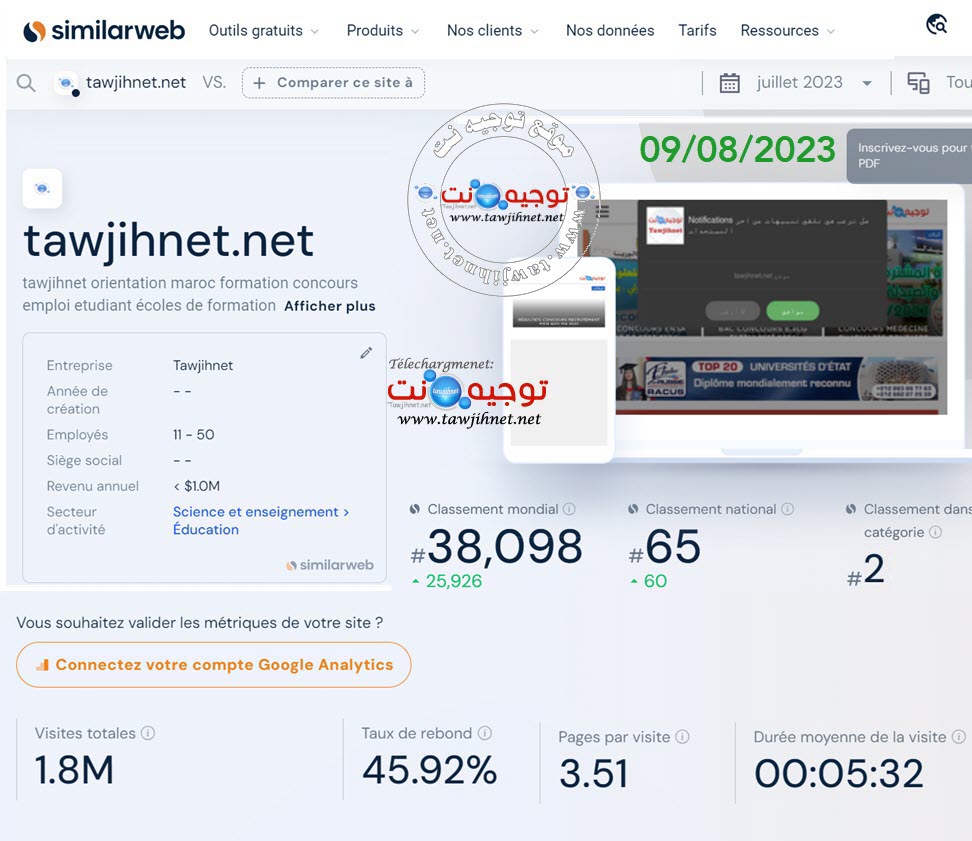Open Tarifs page
This screenshot has height=841, width=972.
[697, 30]
